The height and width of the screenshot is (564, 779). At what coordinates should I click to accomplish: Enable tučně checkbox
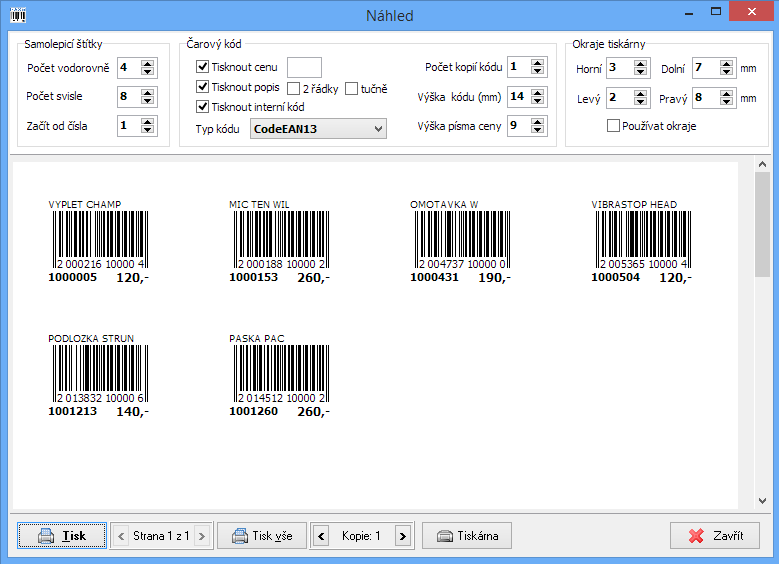[x=351, y=88]
